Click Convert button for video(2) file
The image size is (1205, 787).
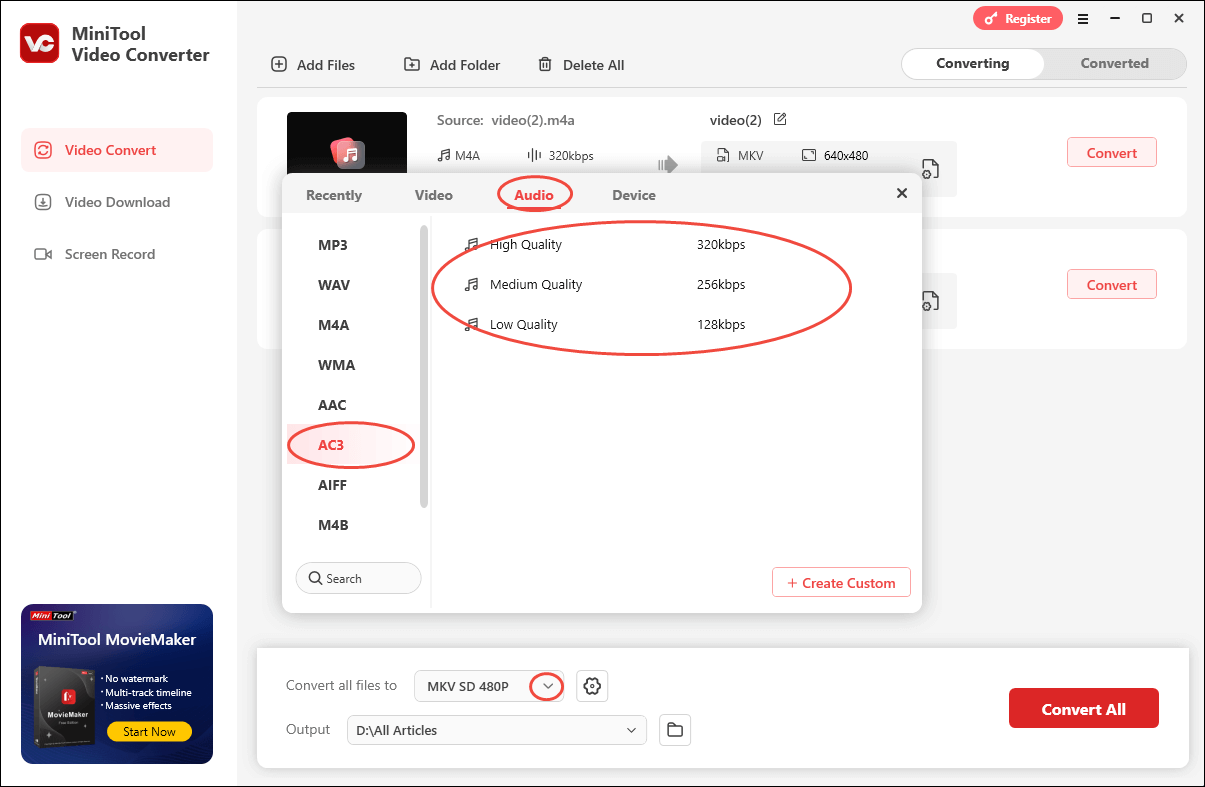pos(1112,153)
